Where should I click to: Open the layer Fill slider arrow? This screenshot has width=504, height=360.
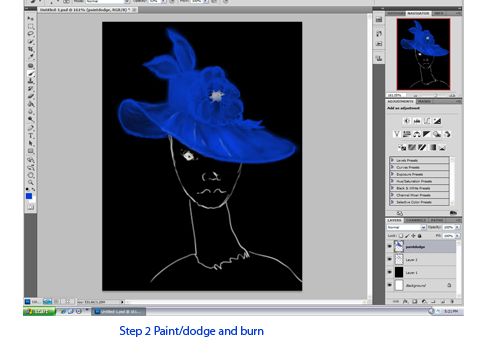click(457, 236)
